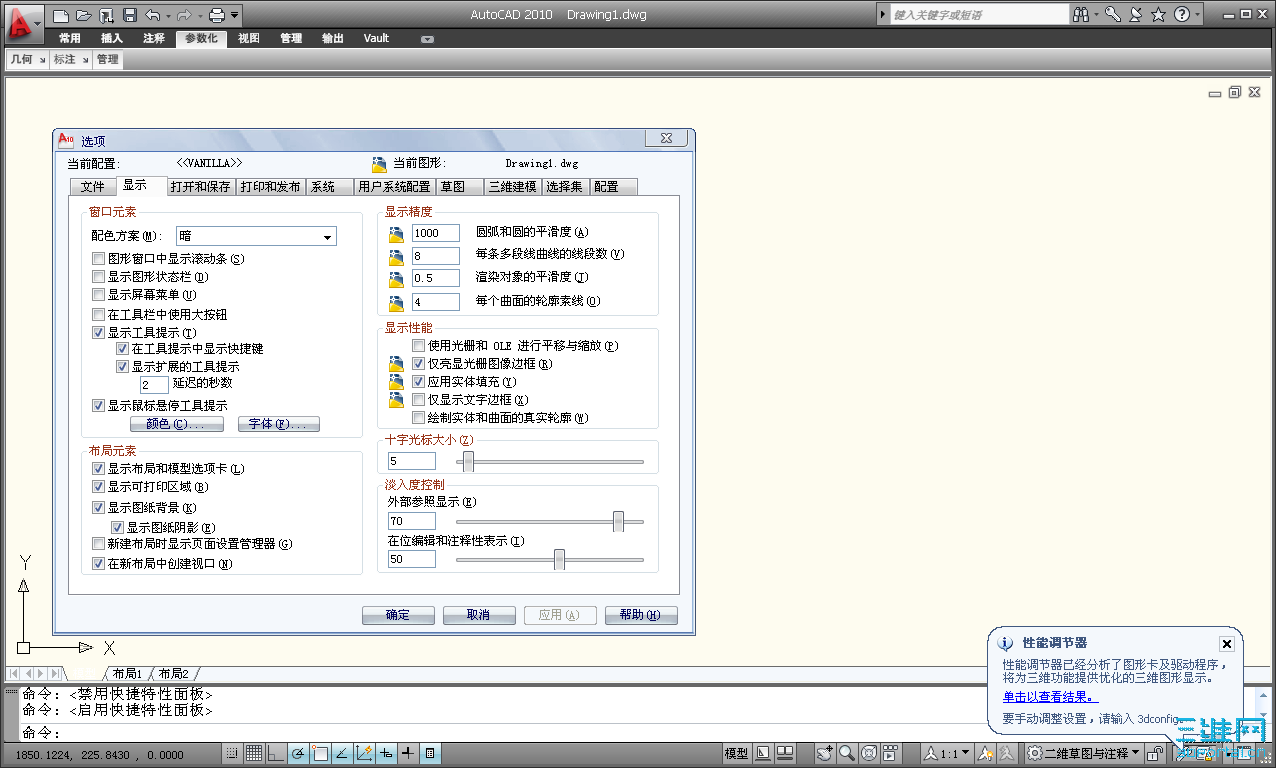Open ShowMotion from the status bar
This screenshot has height=768, width=1276.
coord(890,753)
